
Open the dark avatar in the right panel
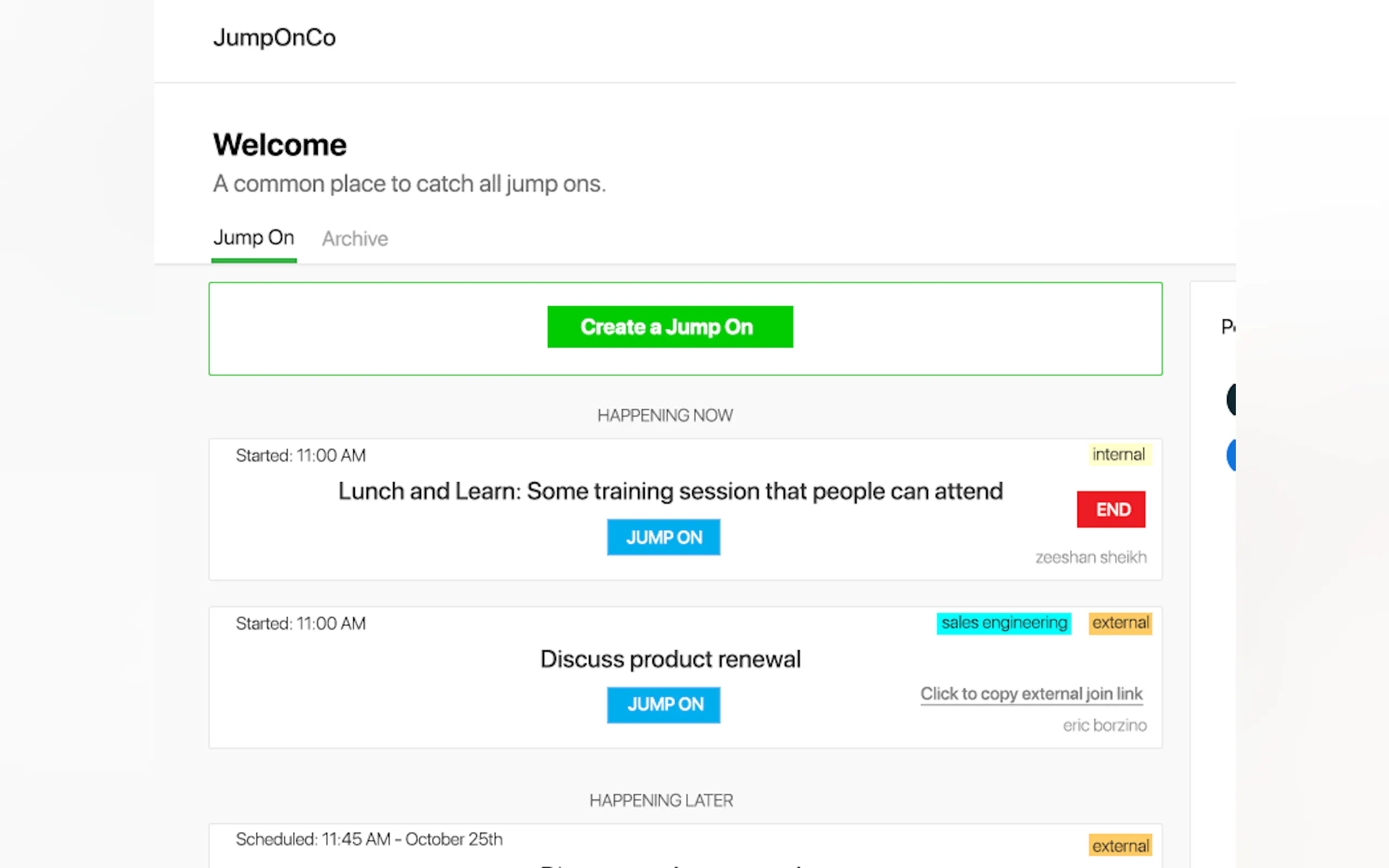1230,400
